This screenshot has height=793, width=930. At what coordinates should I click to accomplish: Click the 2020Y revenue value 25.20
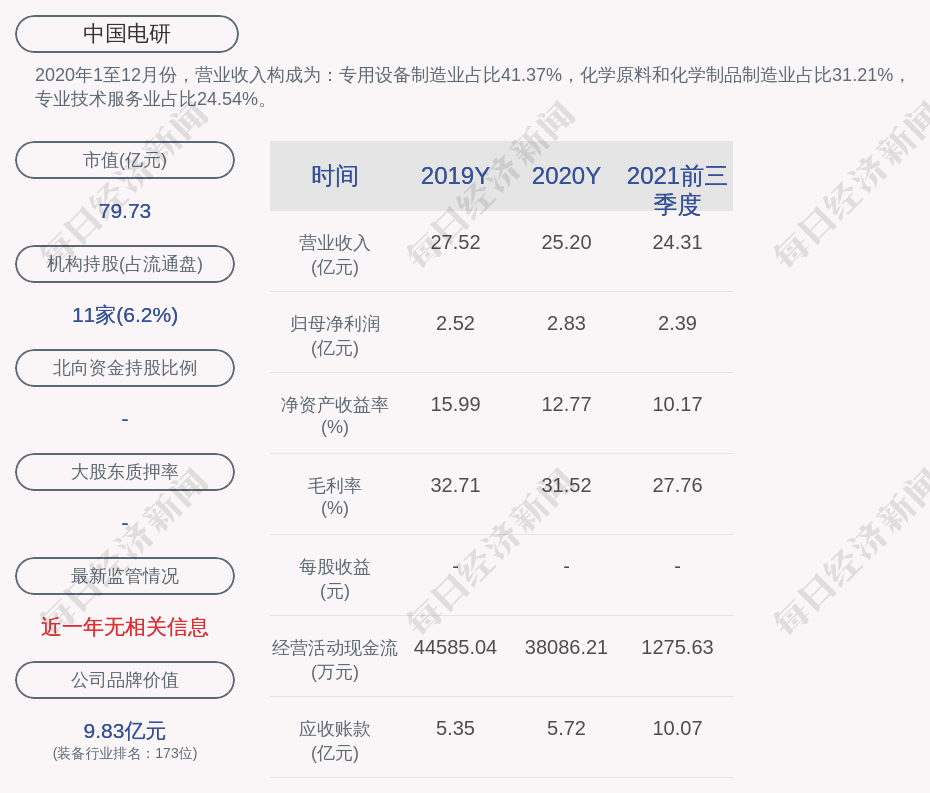click(566, 243)
